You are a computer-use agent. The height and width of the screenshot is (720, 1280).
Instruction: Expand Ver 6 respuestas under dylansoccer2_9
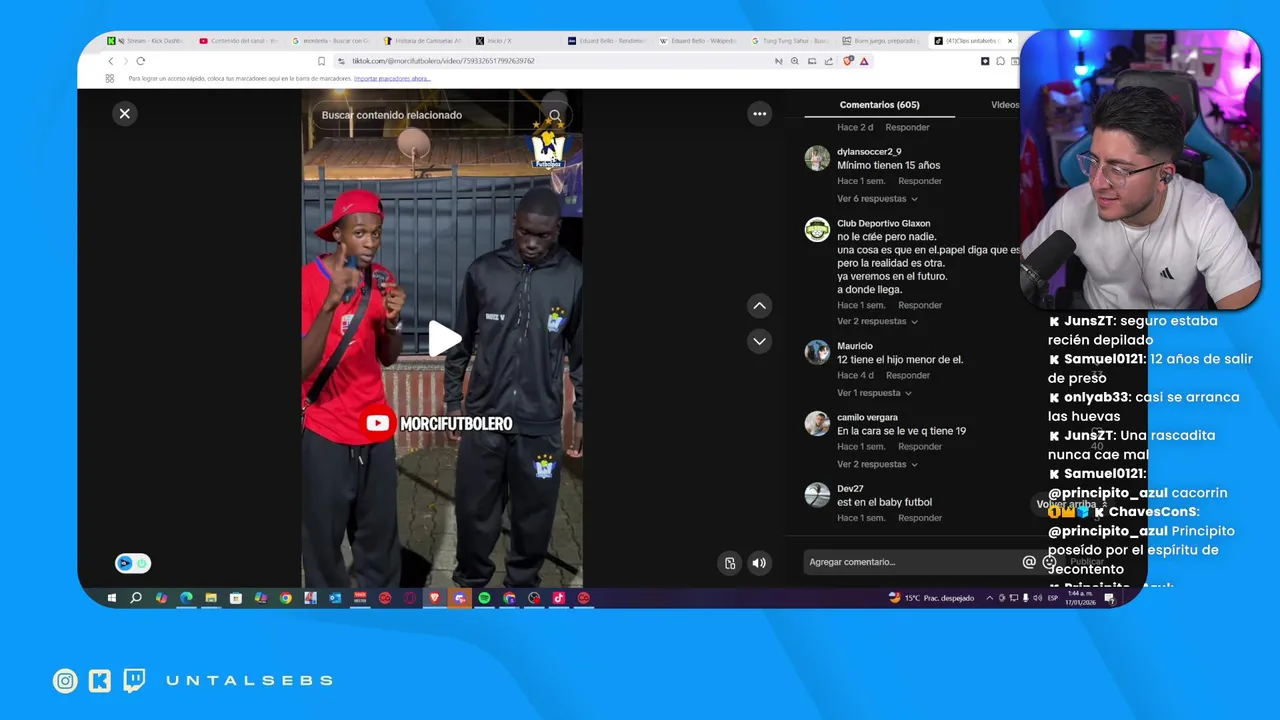pos(877,199)
